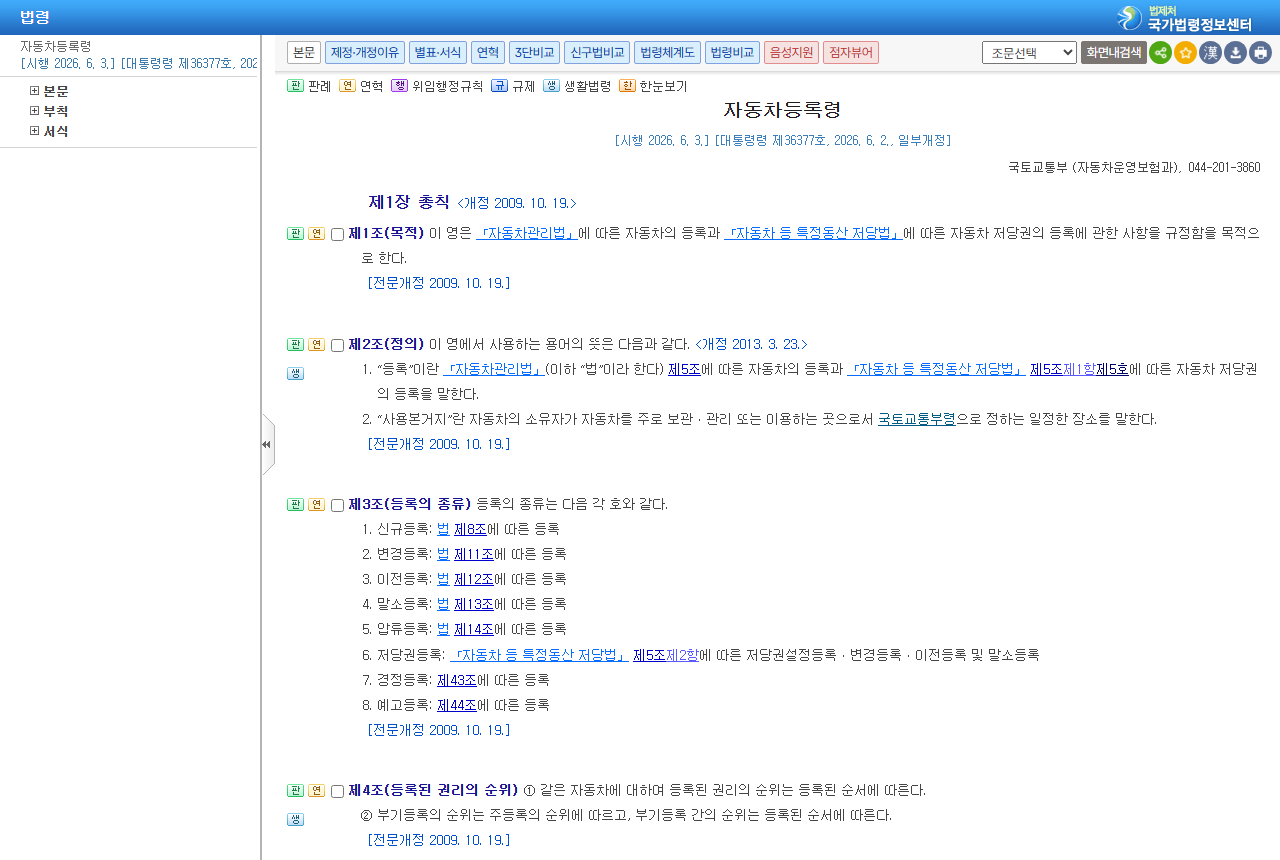Toggle Hanja display with the 漢 icon
This screenshot has height=860, width=1280.
(1210, 53)
